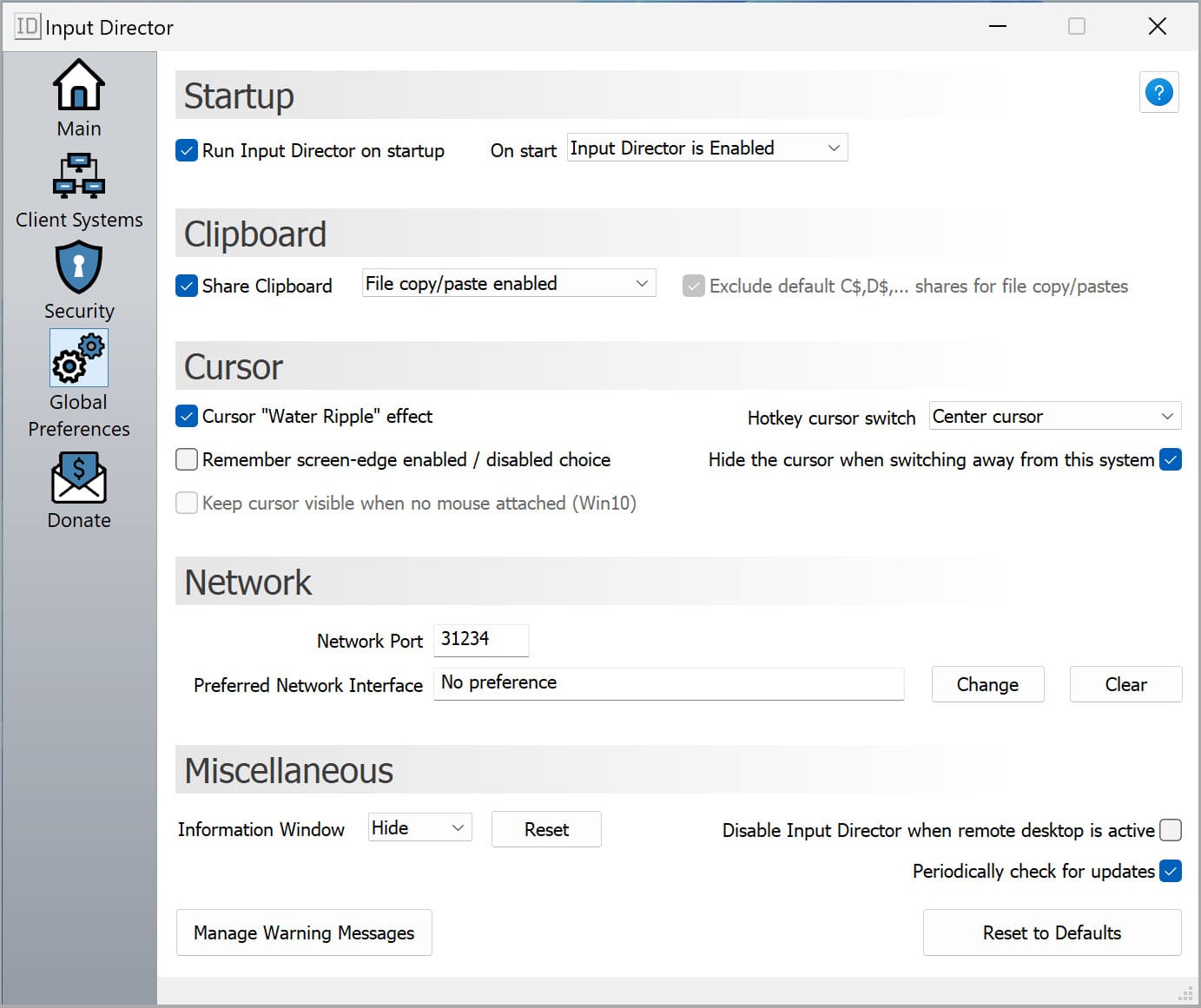Click the Global Preferences sidebar label
This screenshot has width=1201, height=1008.
pos(79,415)
